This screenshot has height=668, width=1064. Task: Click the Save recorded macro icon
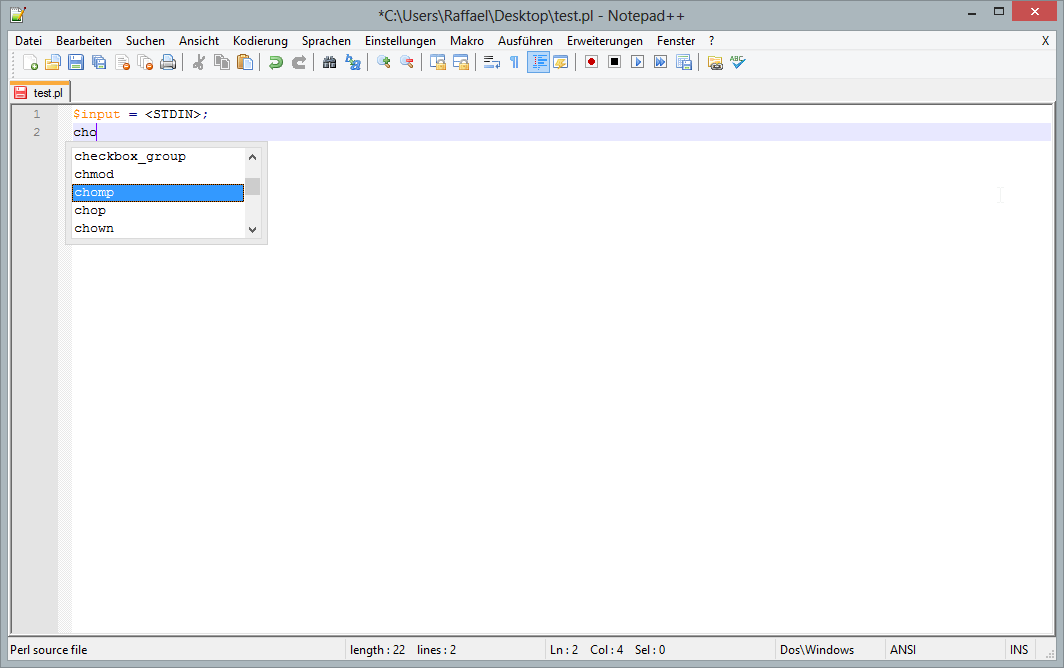click(x=684, y=62)
